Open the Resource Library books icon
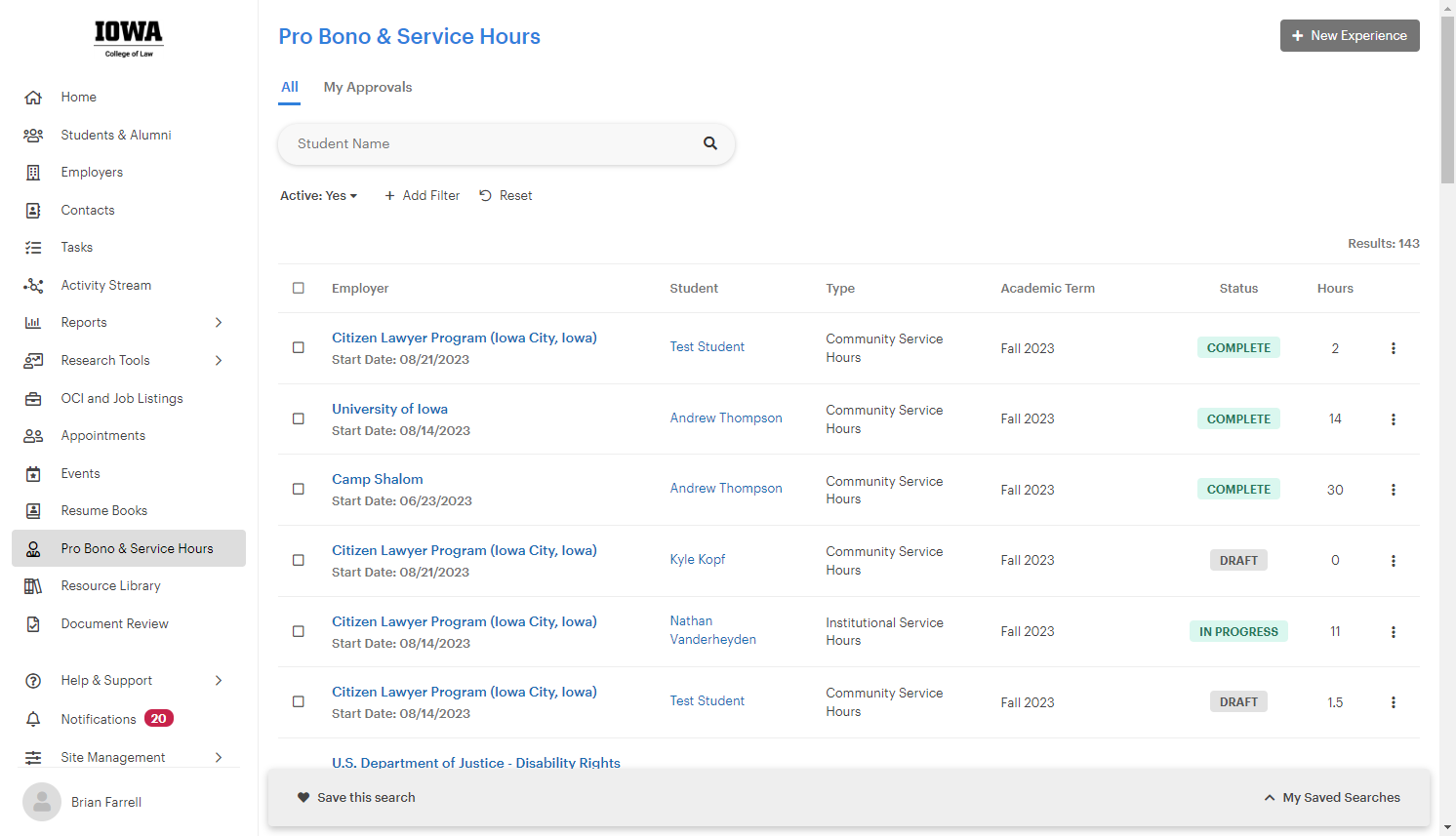 [33, 586]
